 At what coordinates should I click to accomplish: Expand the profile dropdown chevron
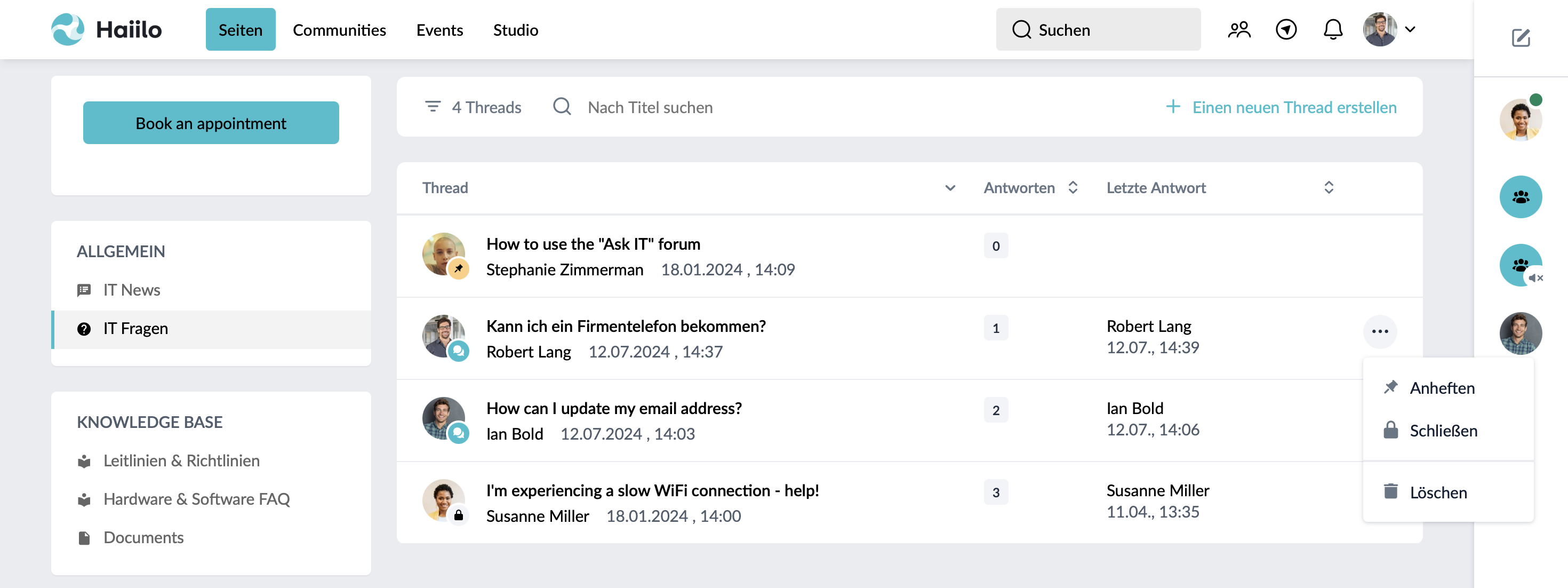[1410, 29]
